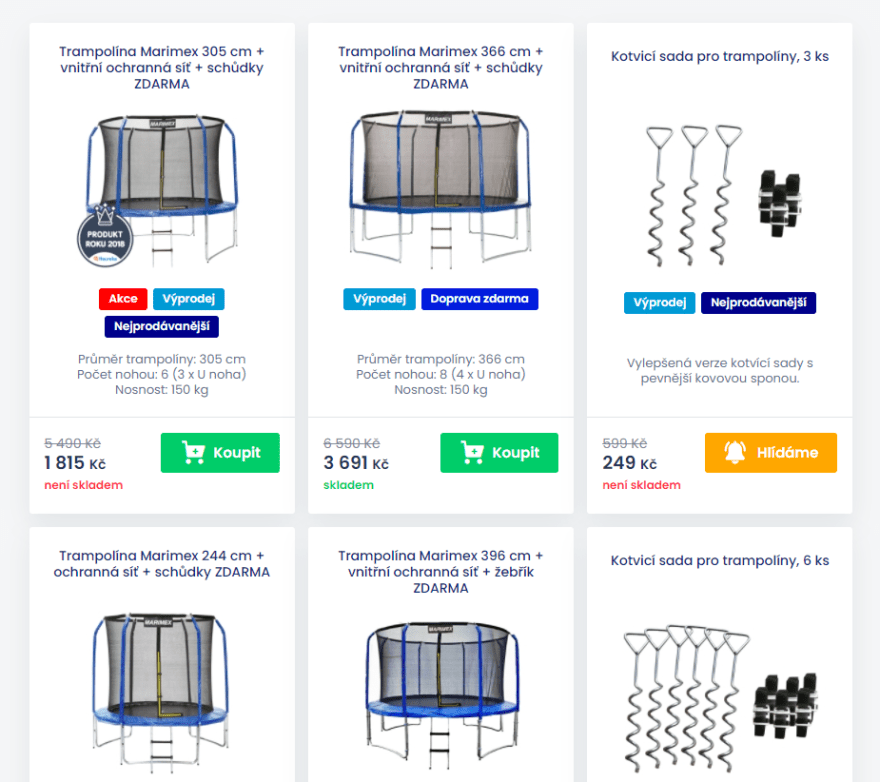Image resolution: width=880 pixels, height=782 pixels.
Task: Open Trampolína Marimex 244 cm title link
Action: pyautogui.click(x=162, y=564)
